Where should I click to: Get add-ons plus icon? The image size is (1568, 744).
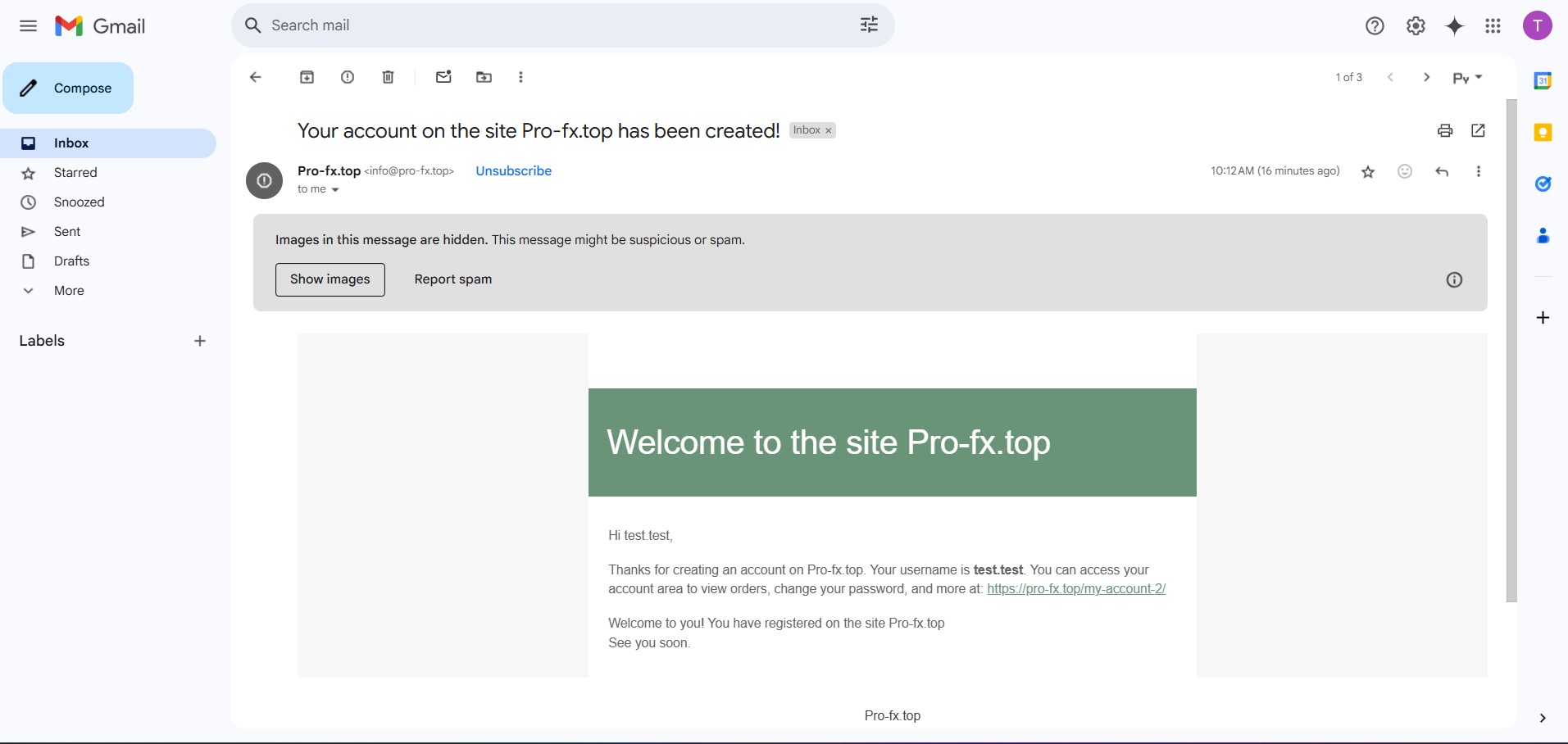point(1543,318)
